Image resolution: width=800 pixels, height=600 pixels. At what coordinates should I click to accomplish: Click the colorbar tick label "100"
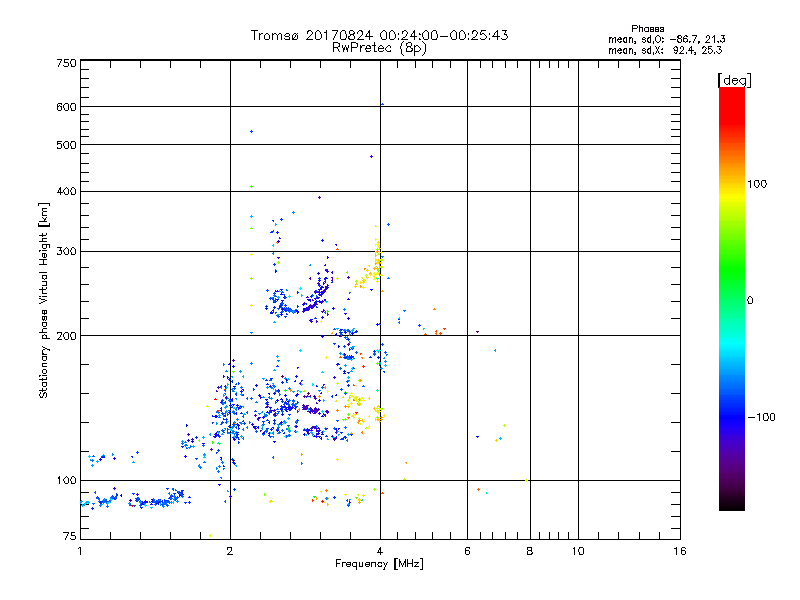click(x=757, y=184)
